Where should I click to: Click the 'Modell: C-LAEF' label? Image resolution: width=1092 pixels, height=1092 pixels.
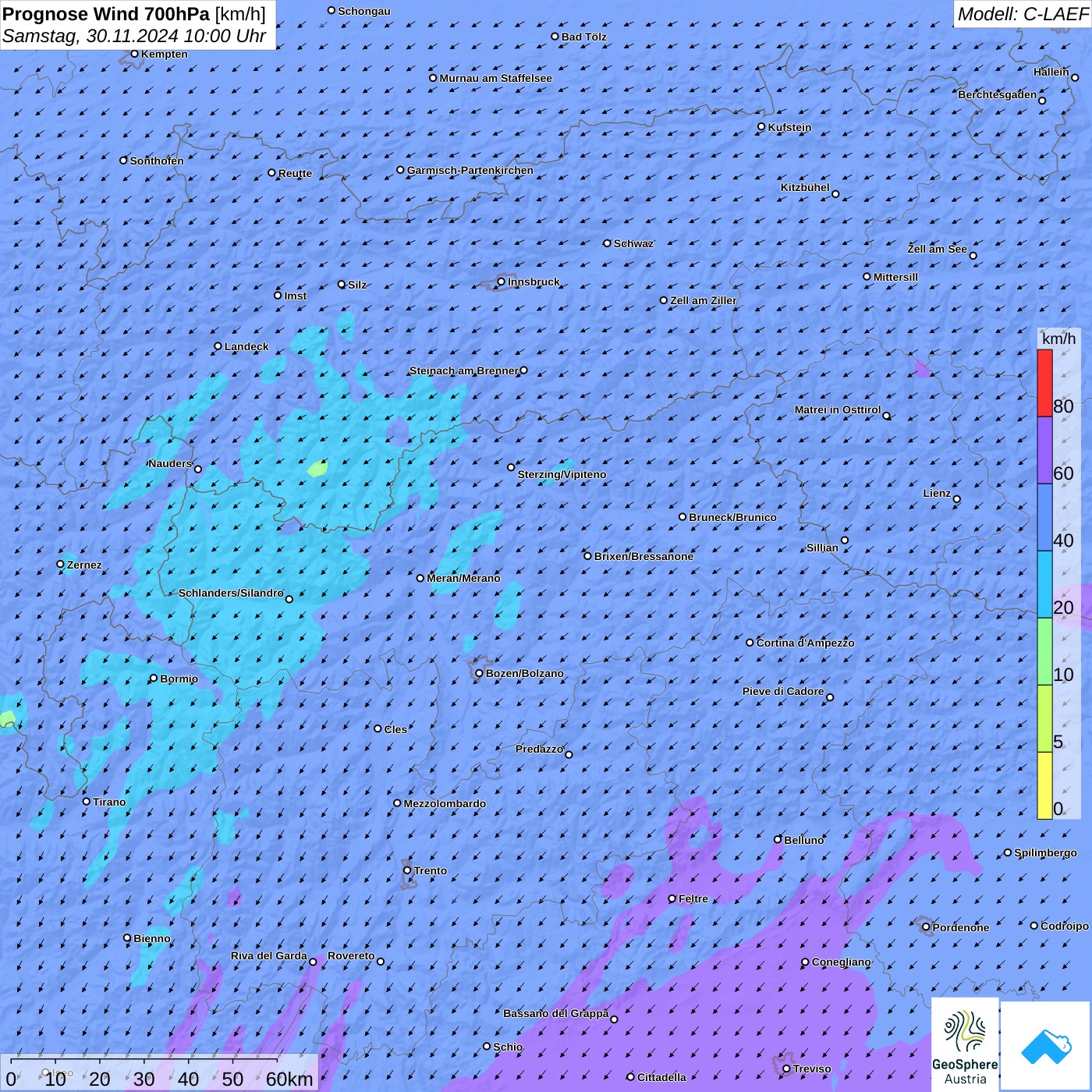(1023, 13)
